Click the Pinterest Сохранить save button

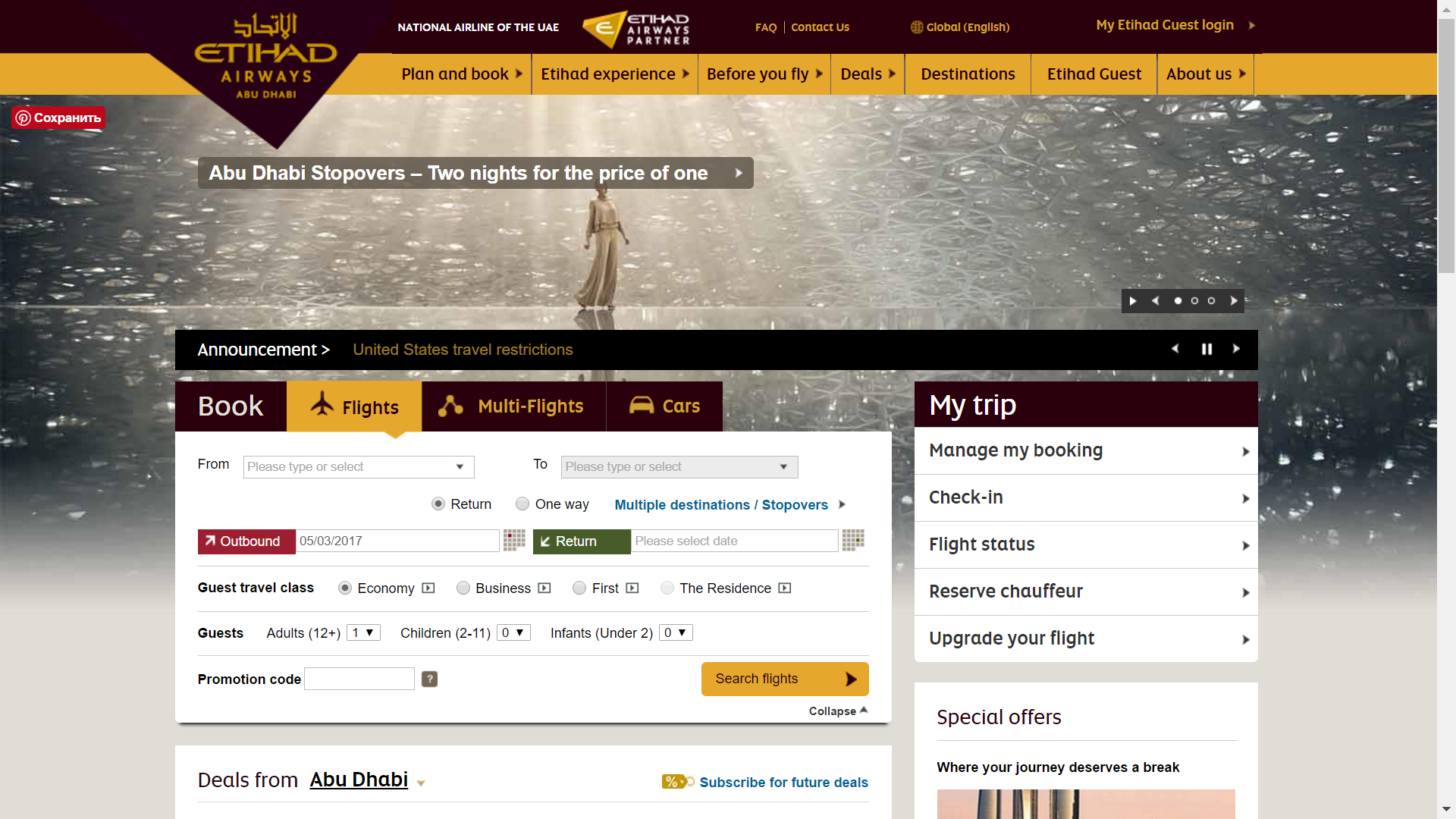coord(58,118)
